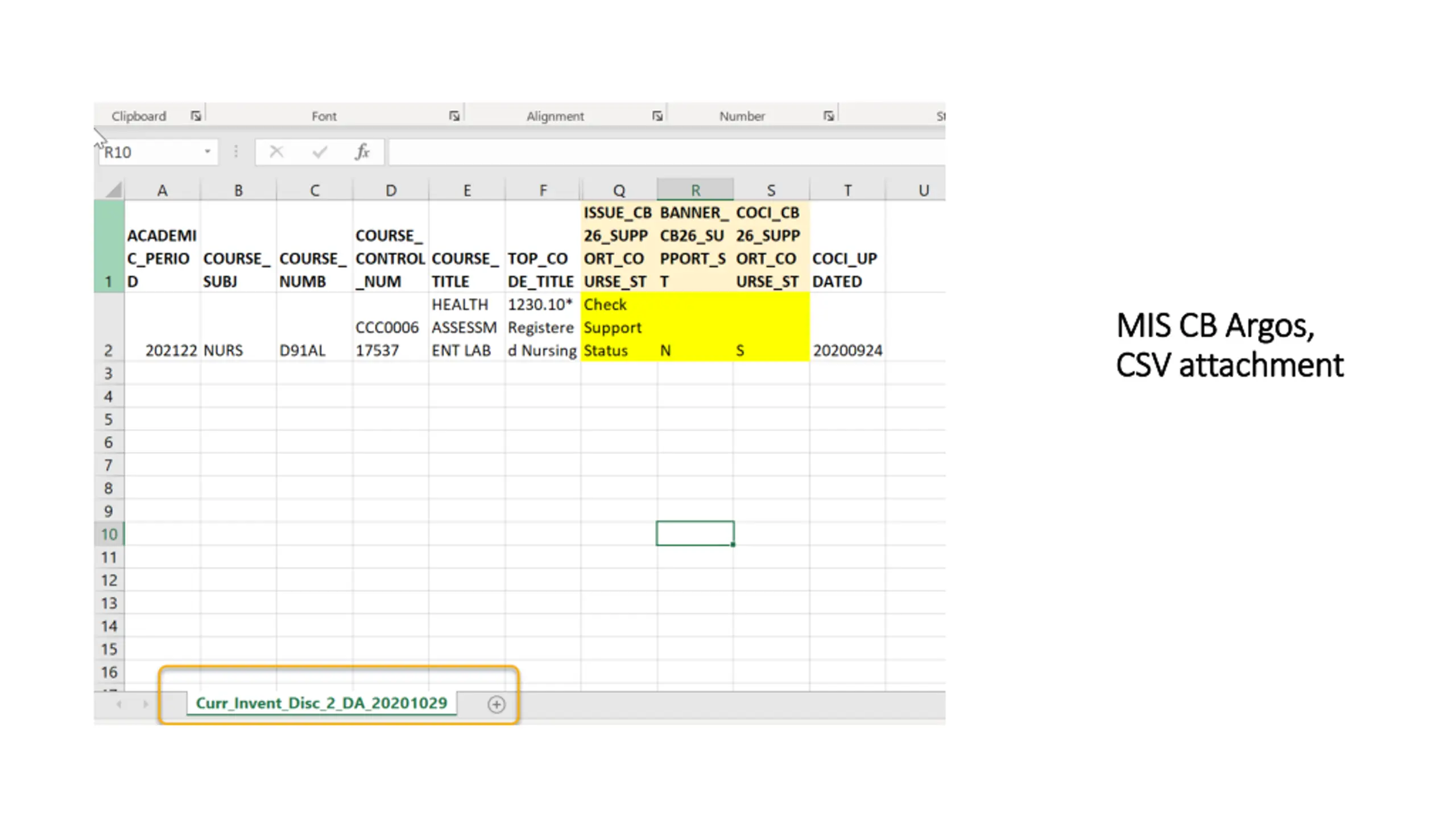Open the Font settings dialog launcher
The width and height of the screenshot is (1456, 819).
click(454, 116)
